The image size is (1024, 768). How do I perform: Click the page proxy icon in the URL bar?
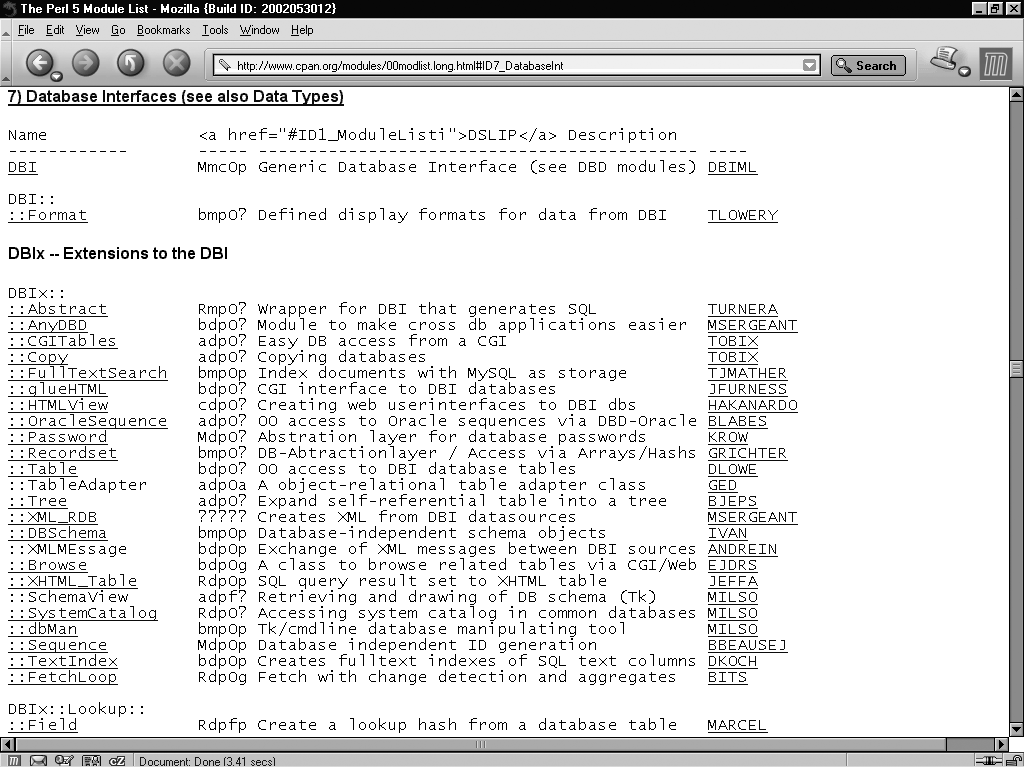pyautogui.click(x=225, y=65)
